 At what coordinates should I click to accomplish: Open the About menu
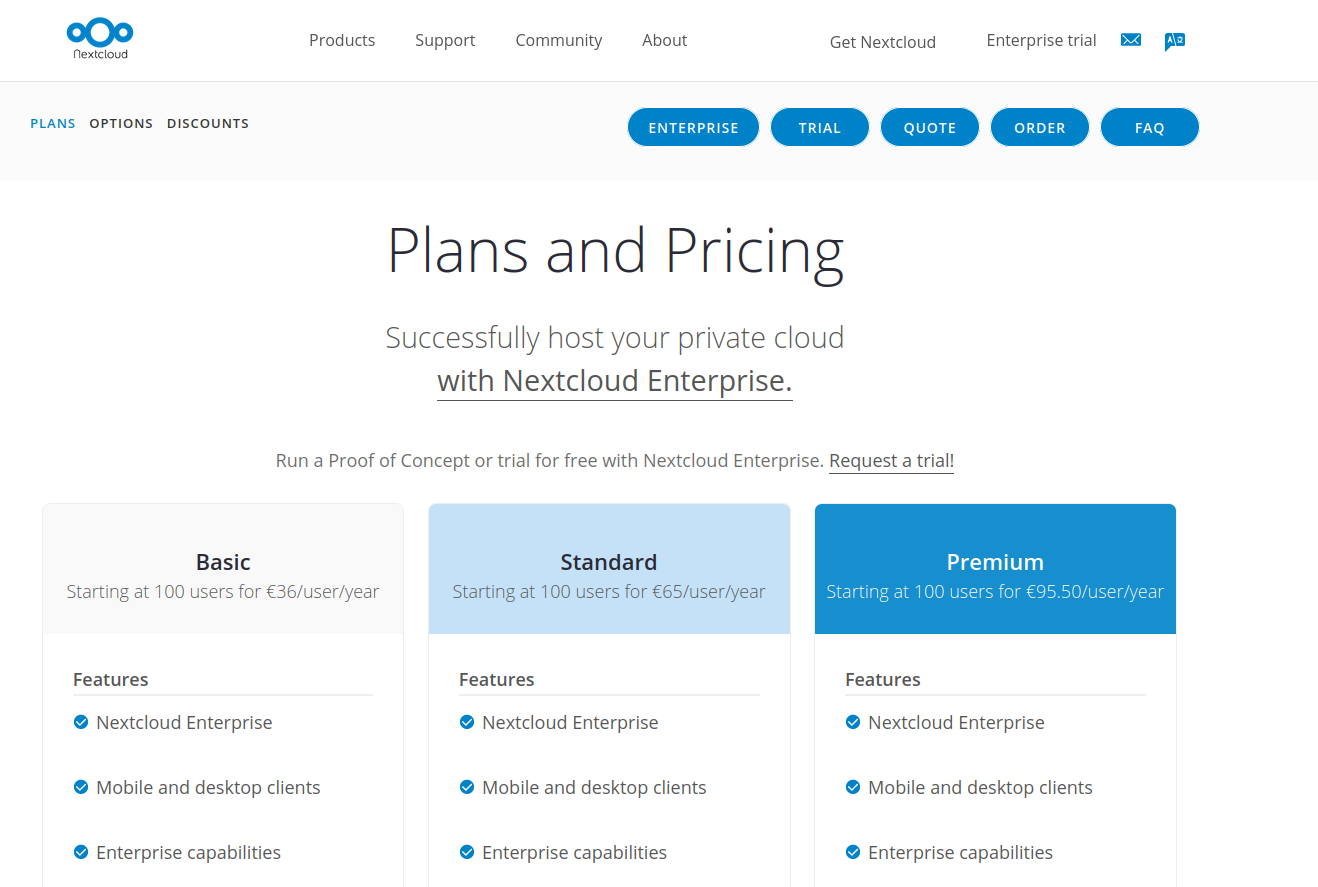point(664,40)
